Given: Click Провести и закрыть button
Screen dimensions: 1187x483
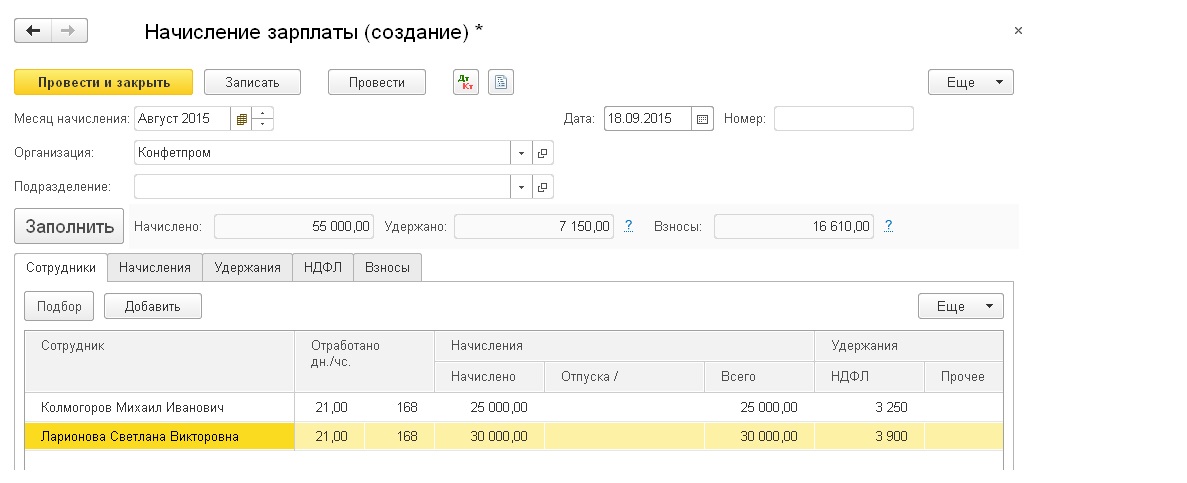Looking at the screenshot, I should coord(104,83).
